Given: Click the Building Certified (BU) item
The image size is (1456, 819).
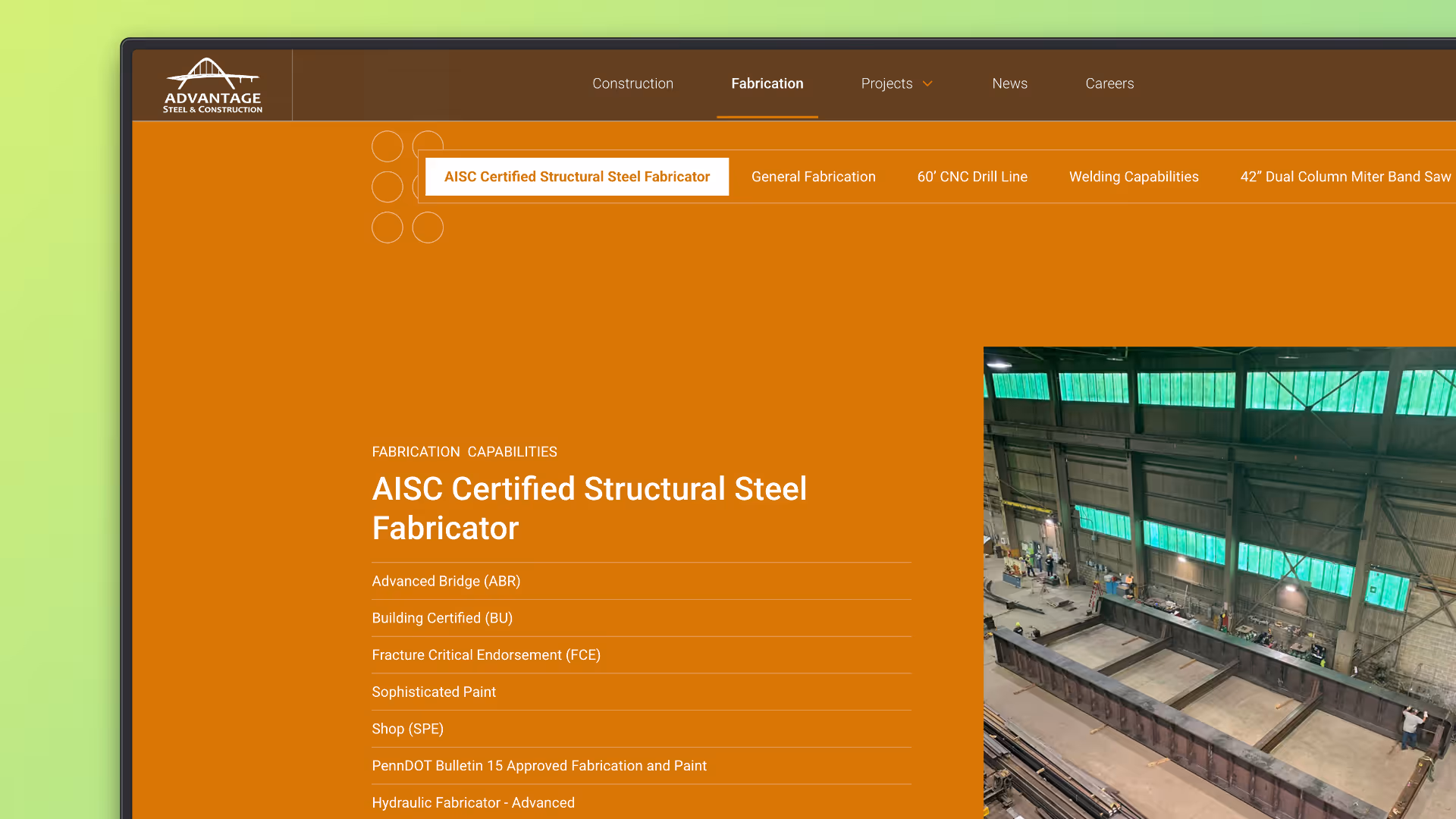Looking at the screenshot, I should coord(442,618).
